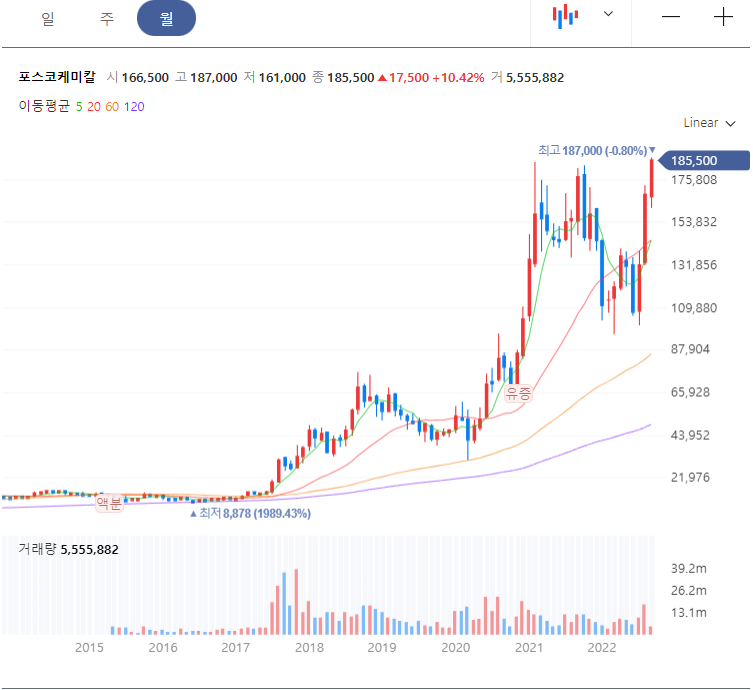Viewport: 753px width, 690px height.
Task: Click the 2018 x-axis label
Action: click(x=309, y=648)
